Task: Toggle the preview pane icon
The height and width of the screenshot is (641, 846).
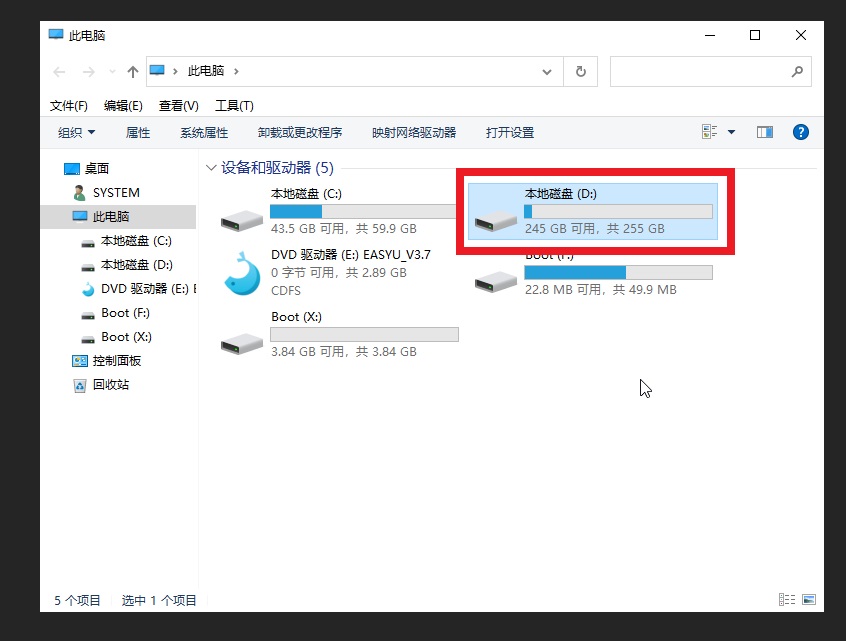Action: (x=765, y=132)
